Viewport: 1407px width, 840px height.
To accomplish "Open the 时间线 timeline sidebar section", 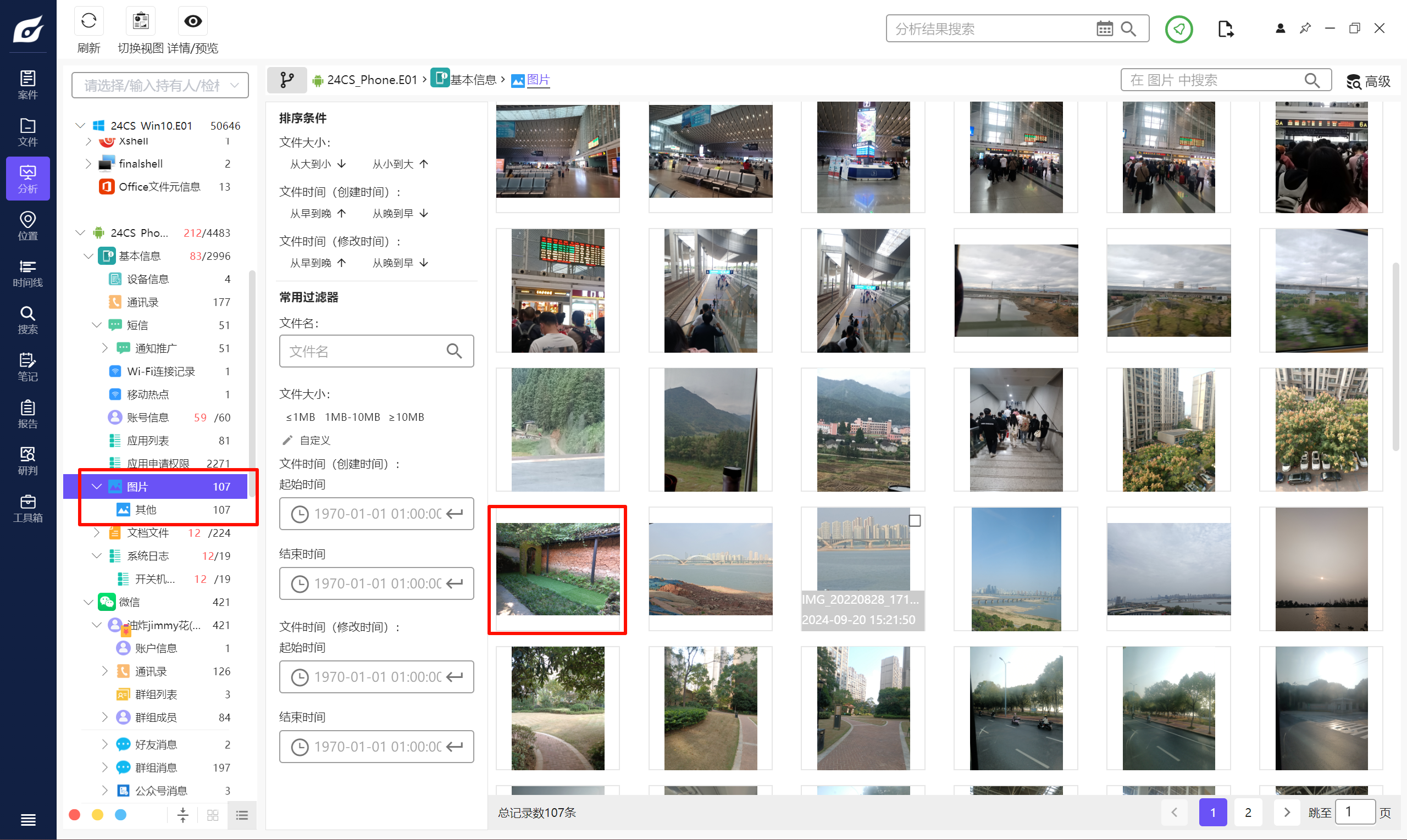I will coord(27,273).
